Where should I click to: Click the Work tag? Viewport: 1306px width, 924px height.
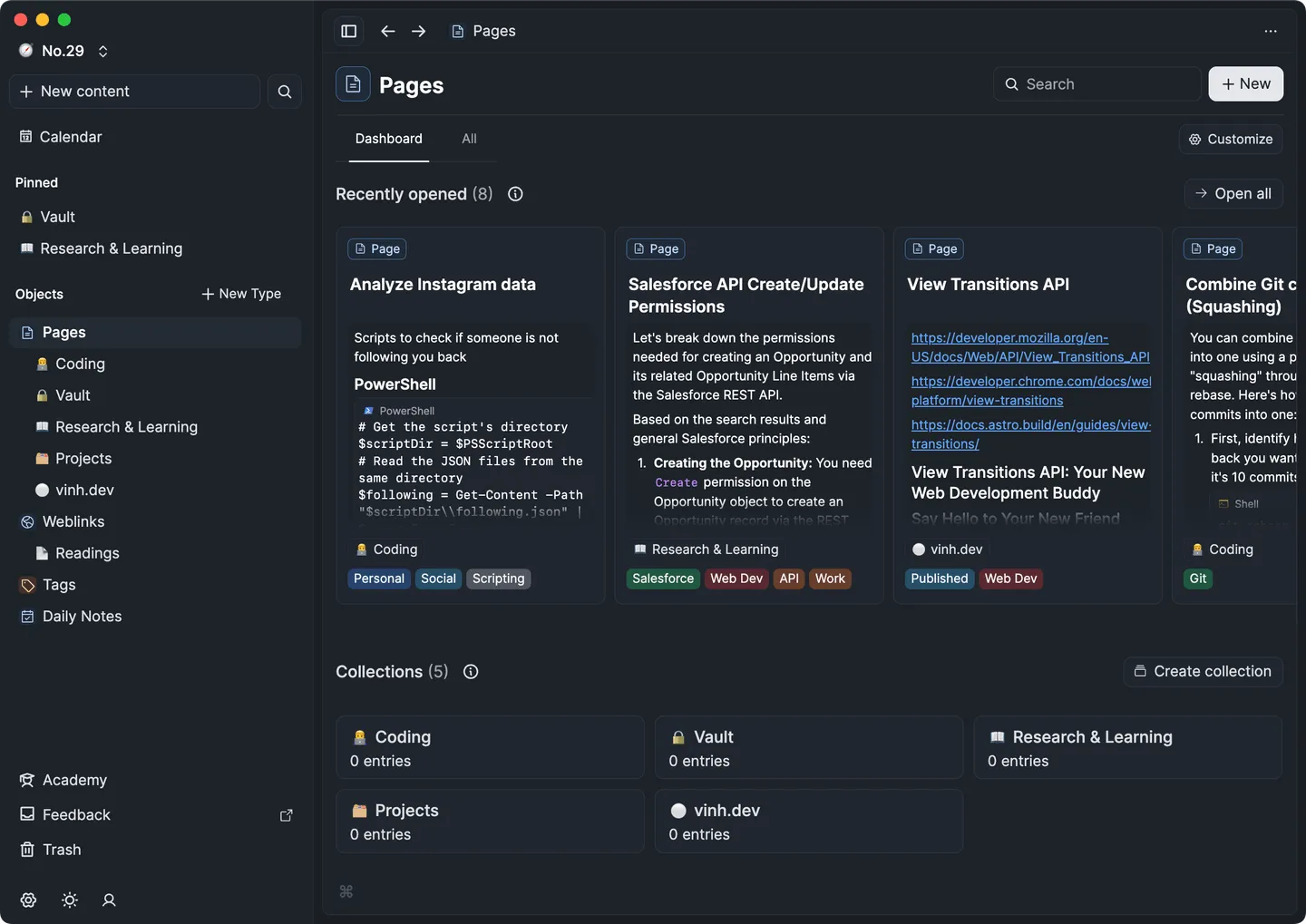(830, 579)
